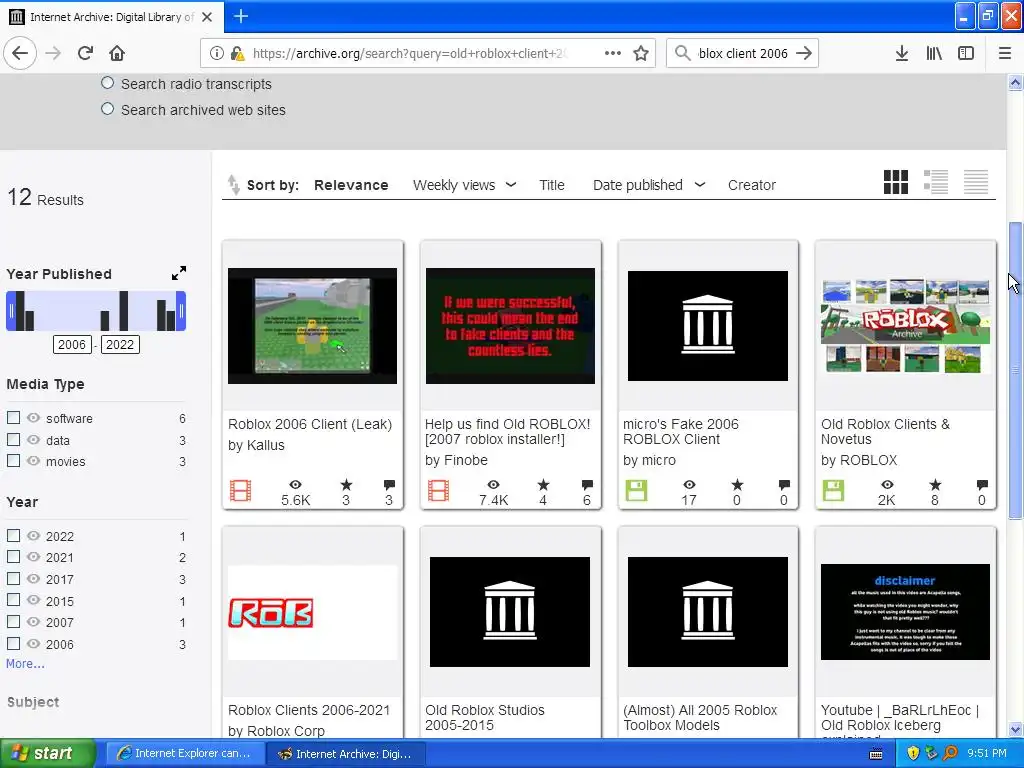The image size is (1024, 768).
Task: Switch to the Internet Archive taskbar window
Action: (x=347, y=754)
